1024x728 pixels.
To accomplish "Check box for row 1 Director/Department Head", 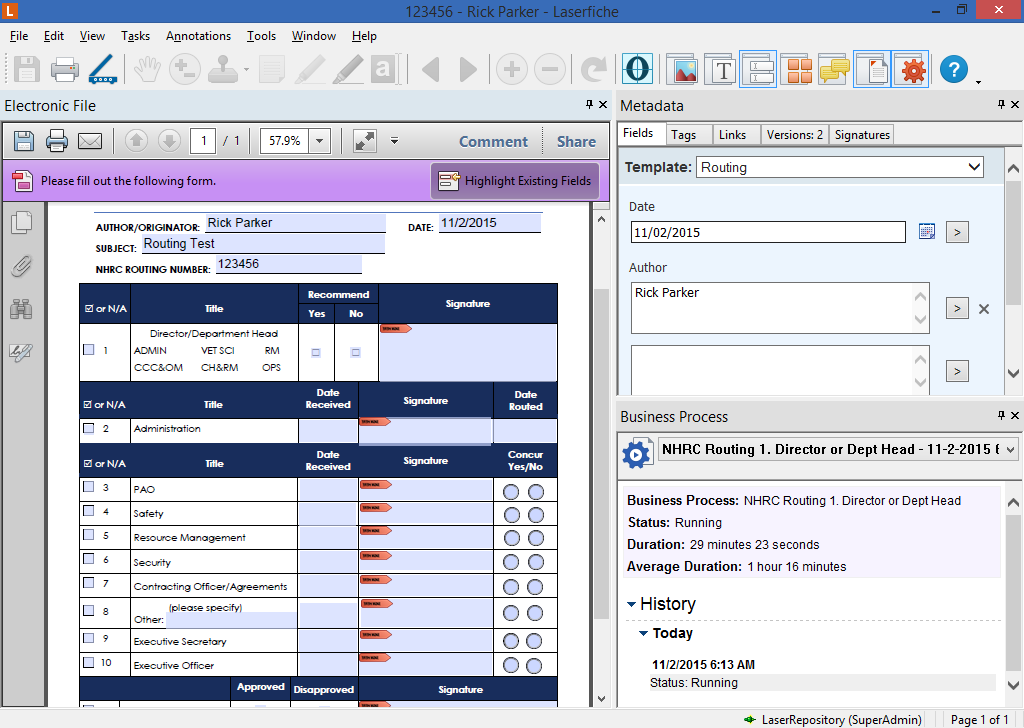I will (x=89, y=350).
